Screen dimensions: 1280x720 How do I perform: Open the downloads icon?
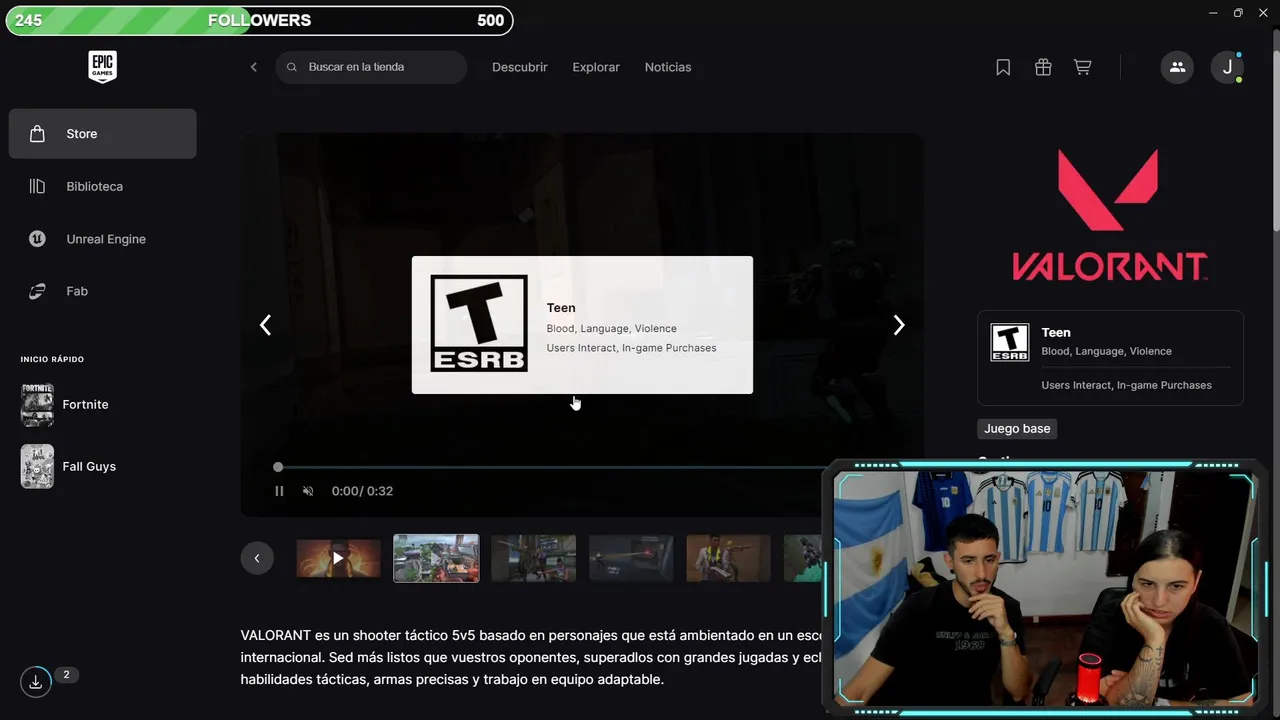[x=36, y=682]
